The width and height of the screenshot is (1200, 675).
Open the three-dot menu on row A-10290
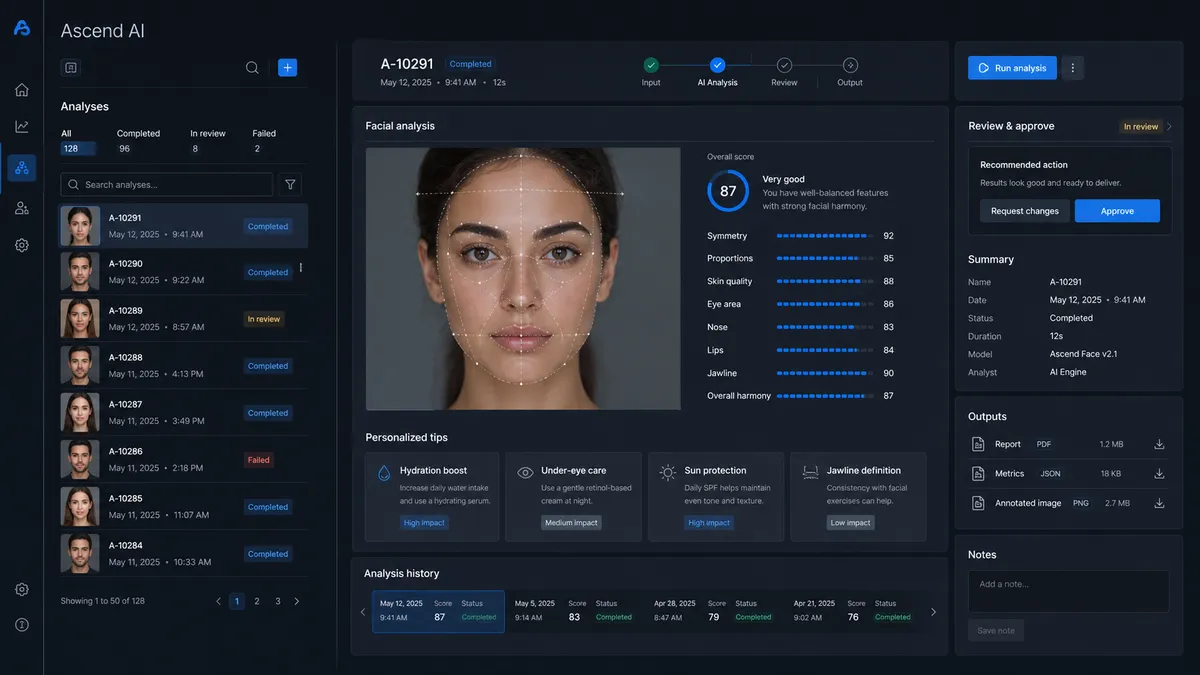coord(301,267)
